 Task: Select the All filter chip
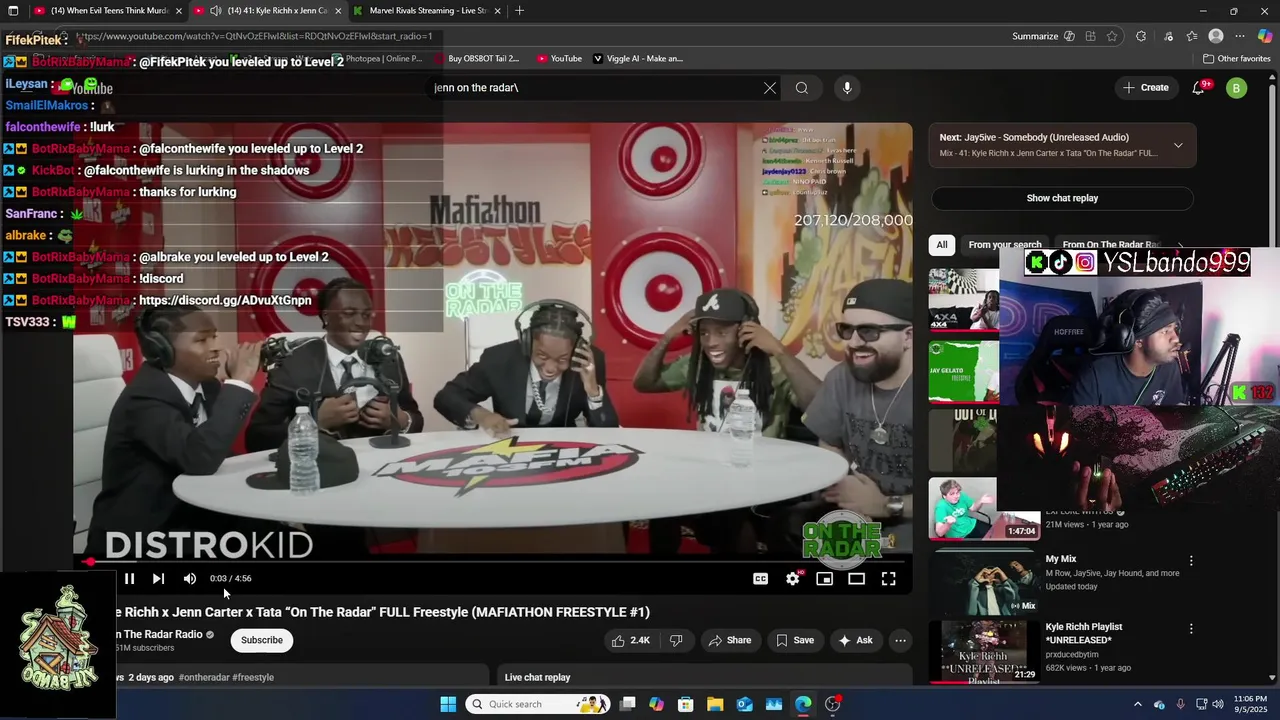pos(942,244)
